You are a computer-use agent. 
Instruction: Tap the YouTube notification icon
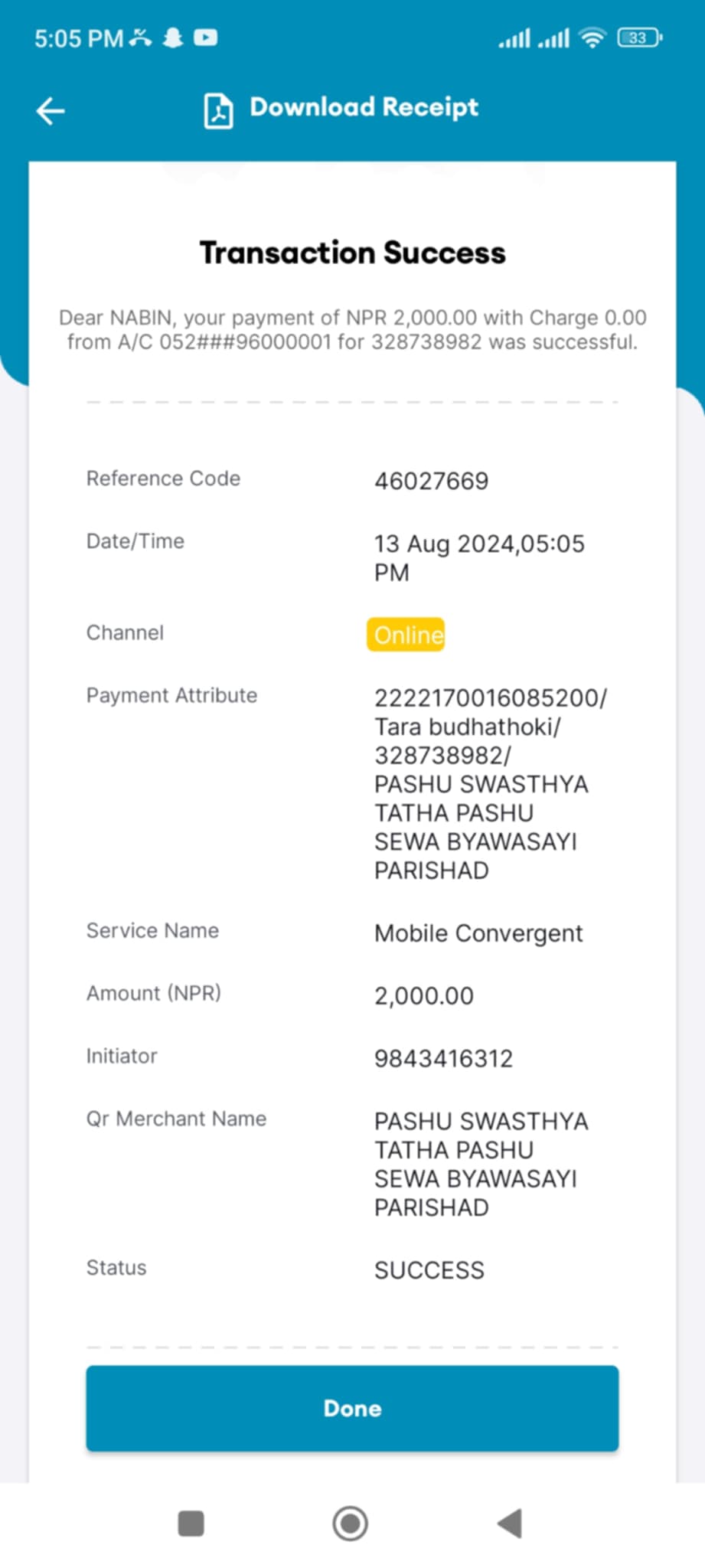point(205,37)
